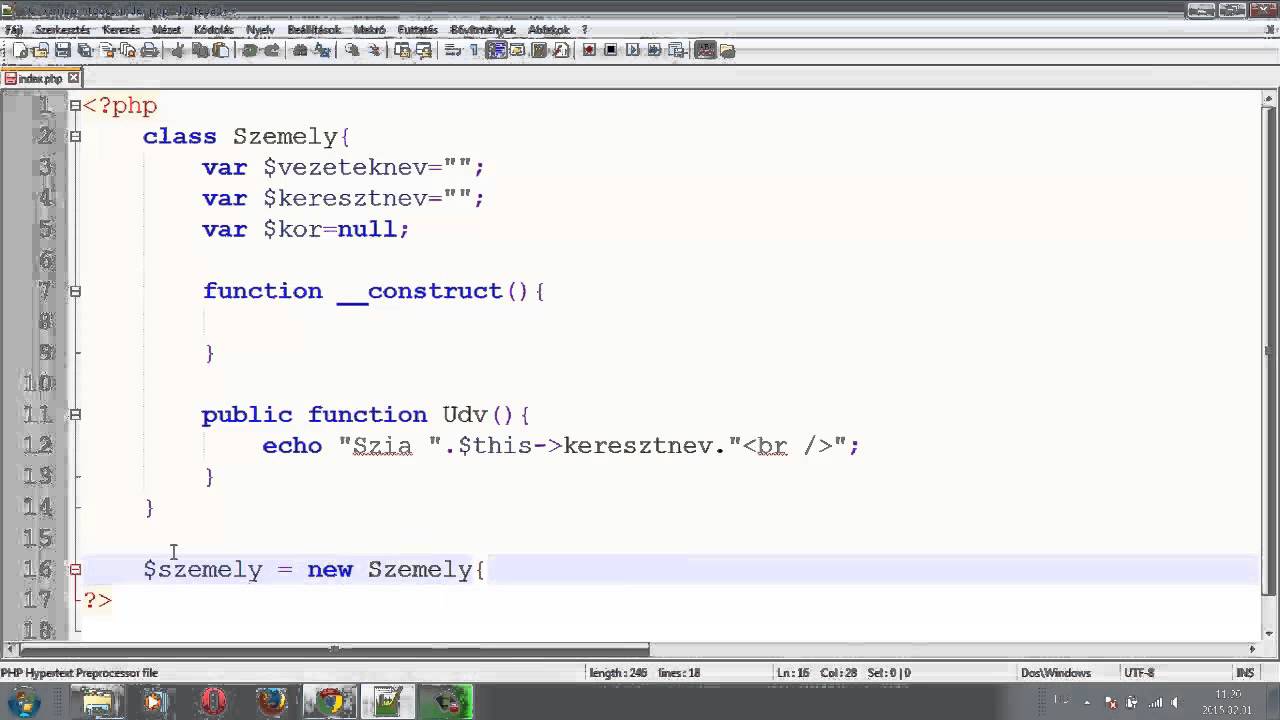Copy selection using toolbar icon

tap(200, 50)
